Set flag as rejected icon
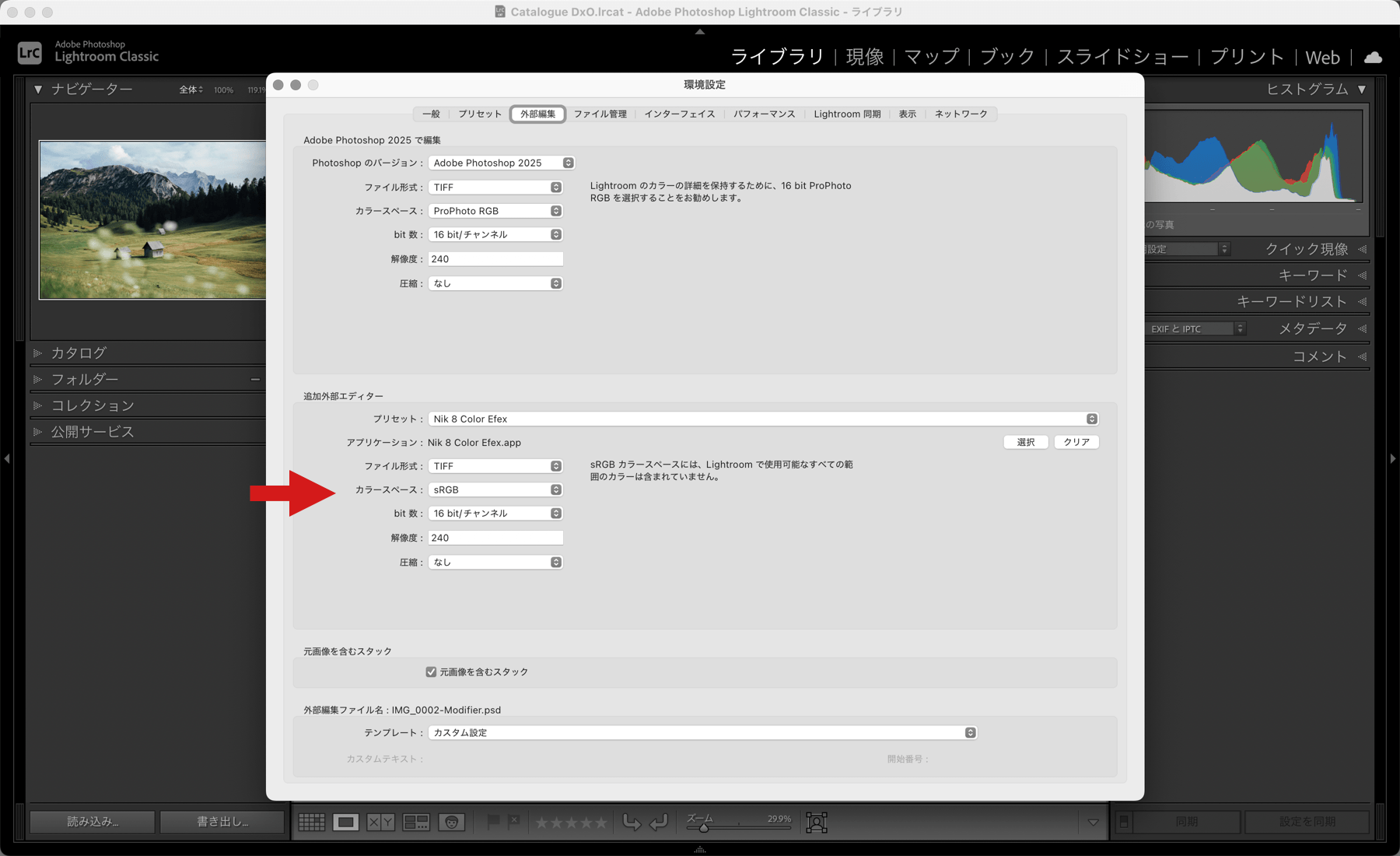This screenshot has height=856, width=1400. (513, 822)
